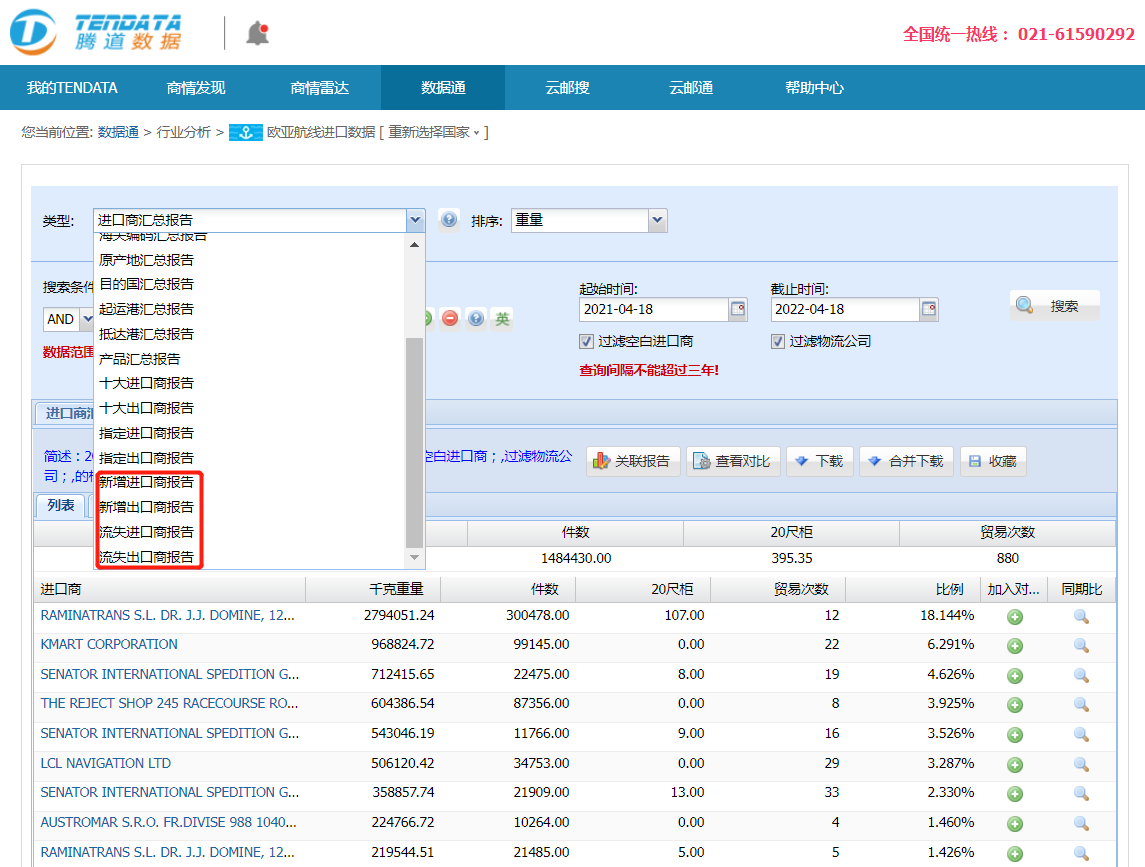
Task: Click the anchor icon in the breadcrumb
Action: click(x=245, y=132)
